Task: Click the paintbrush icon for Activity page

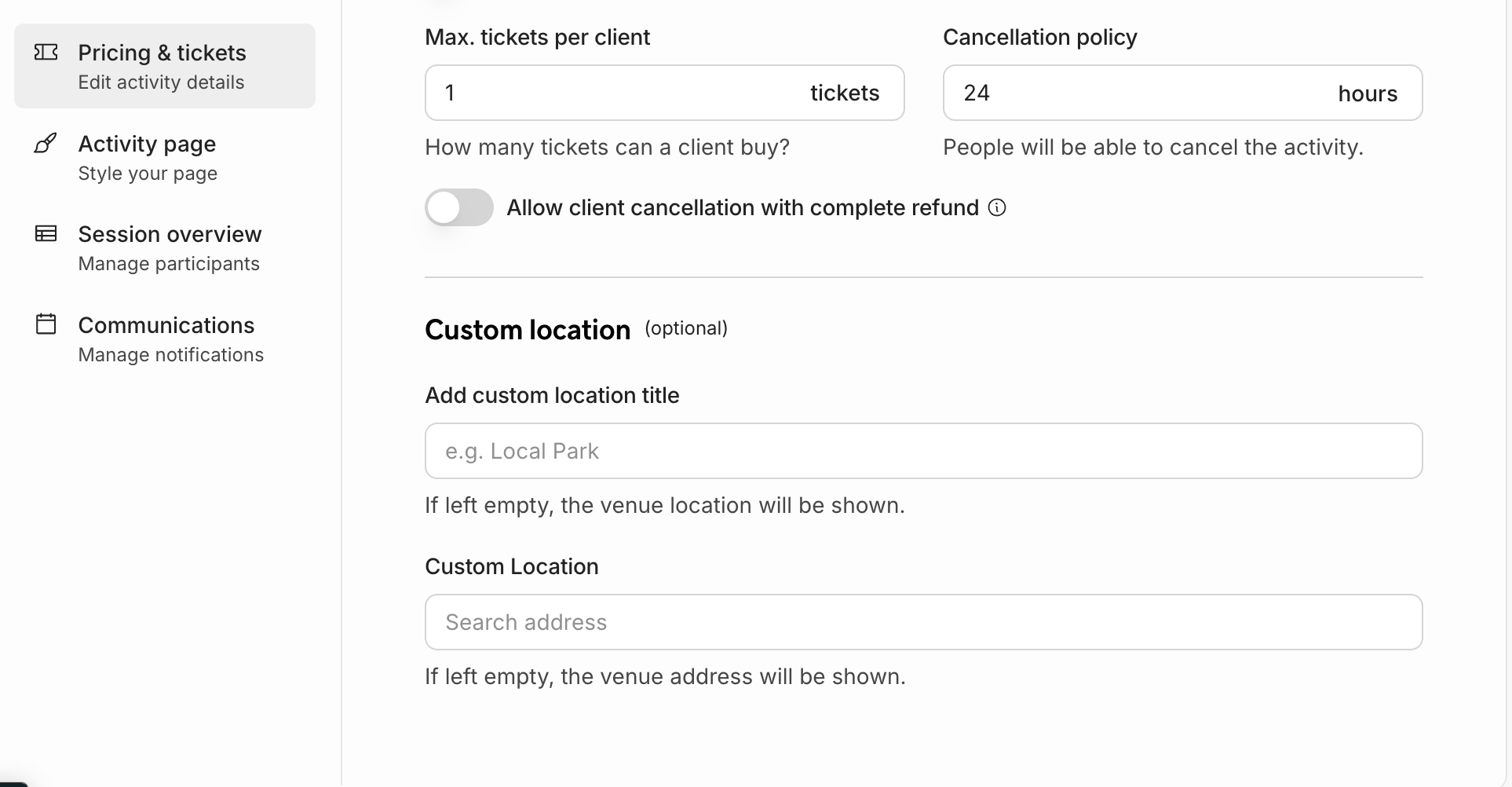Action: pos(46,144)
